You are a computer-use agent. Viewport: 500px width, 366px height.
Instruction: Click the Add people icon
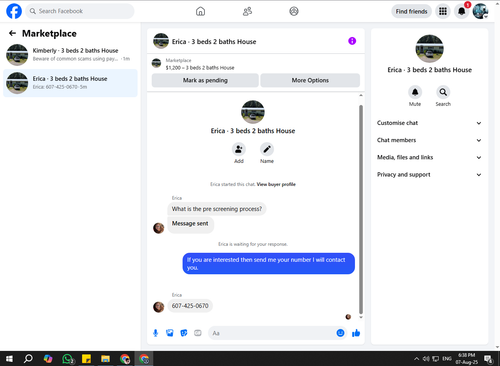click(x=239, y=149)
